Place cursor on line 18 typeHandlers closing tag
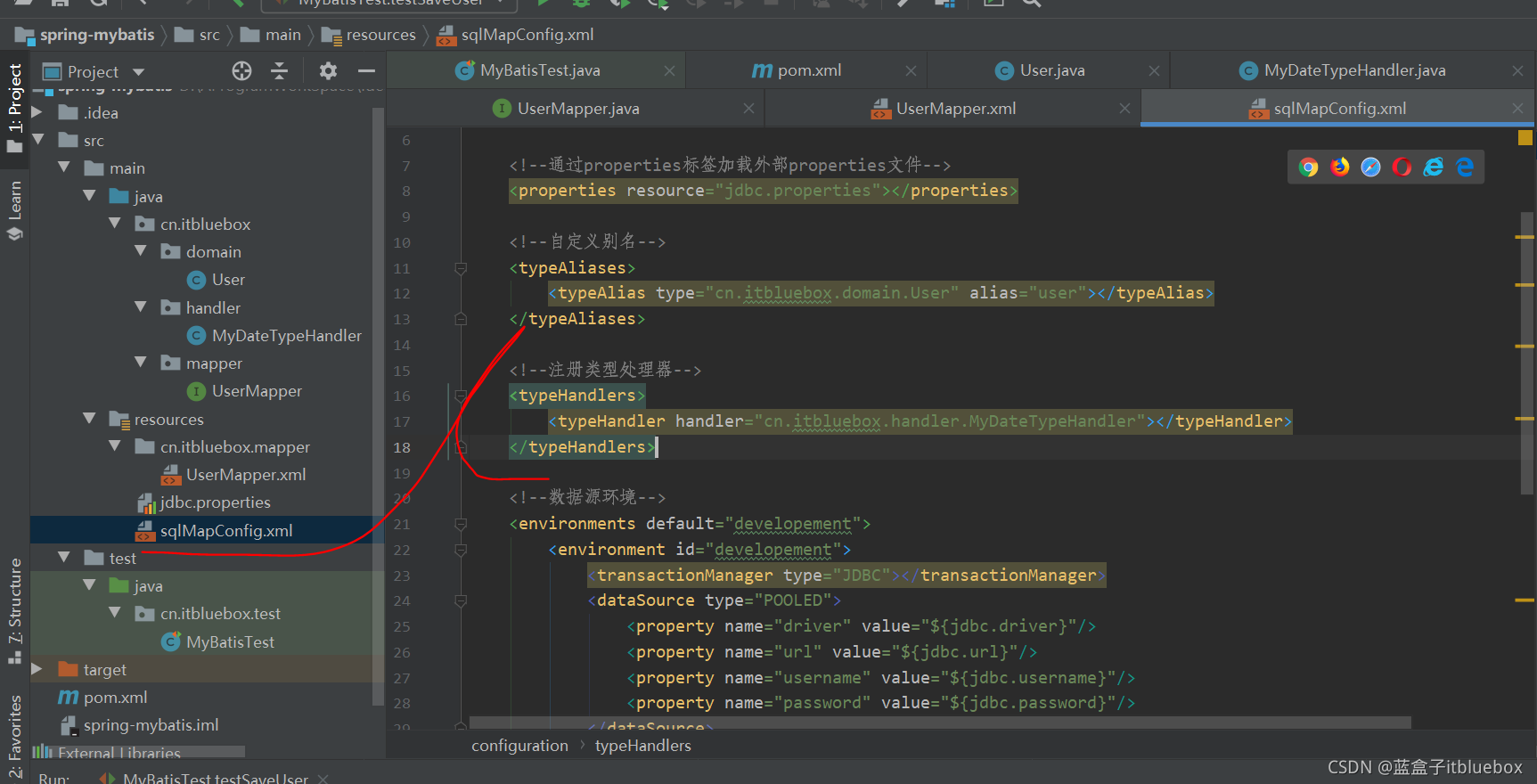 click(583, 447)
